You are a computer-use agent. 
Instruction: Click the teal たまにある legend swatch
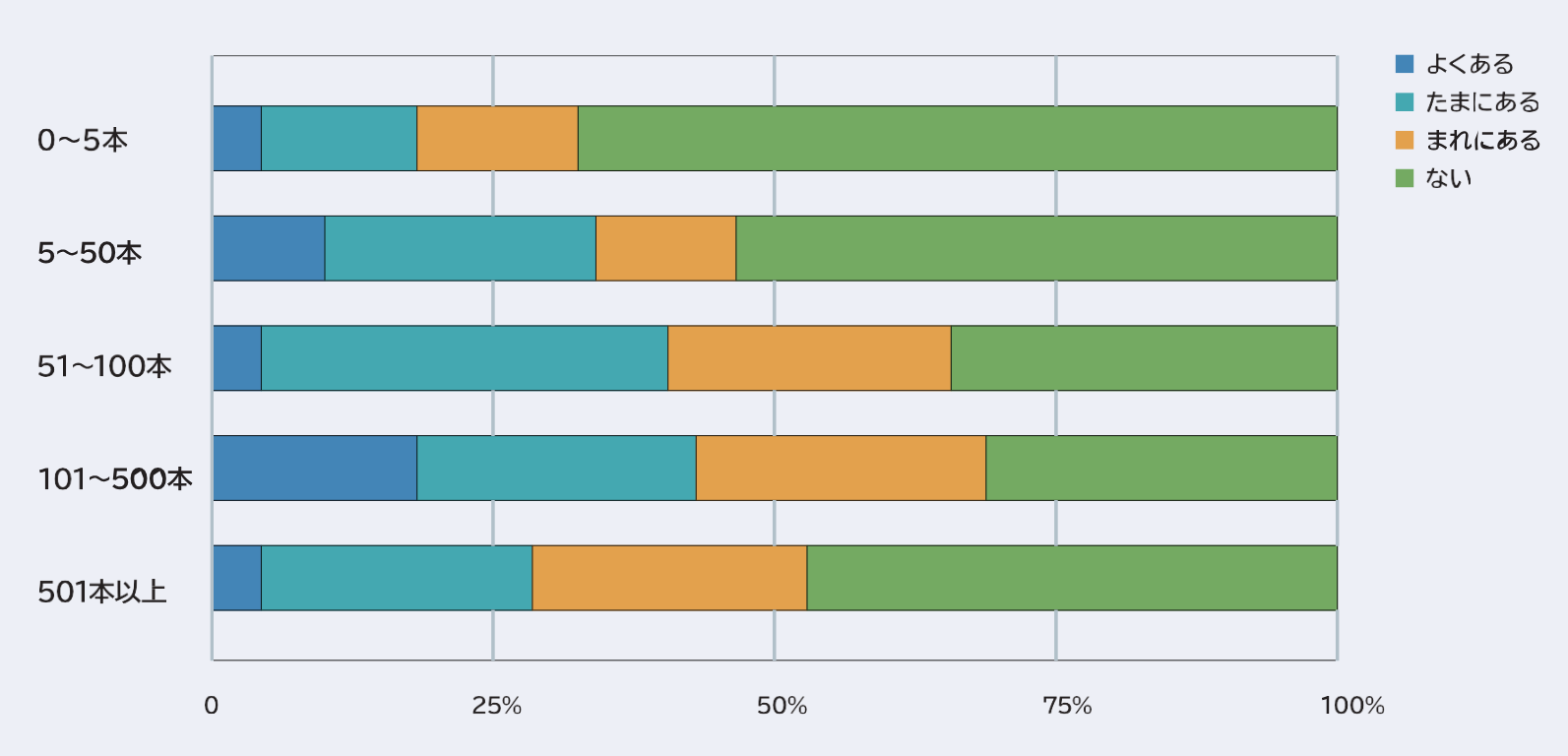(x=1405, y=102)
